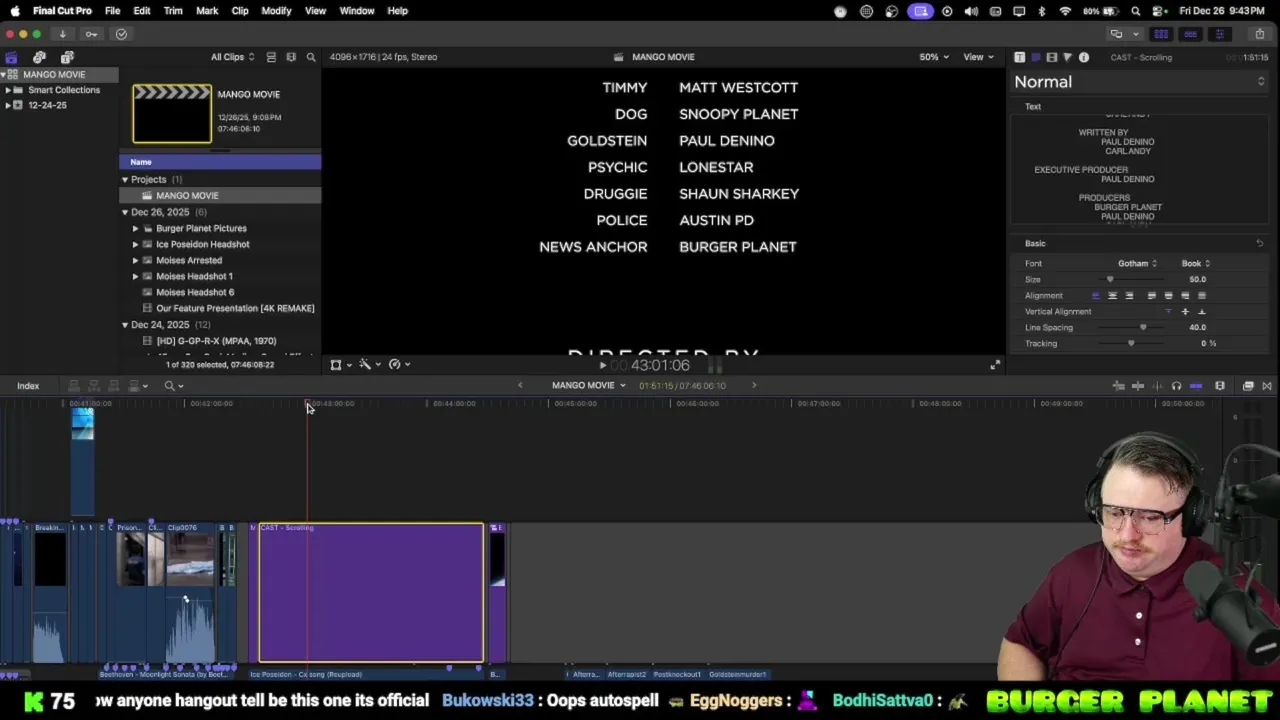Screen dimensions: 1280x720
Task: Reset the Basic section parameters
Action: (1259, 243)
